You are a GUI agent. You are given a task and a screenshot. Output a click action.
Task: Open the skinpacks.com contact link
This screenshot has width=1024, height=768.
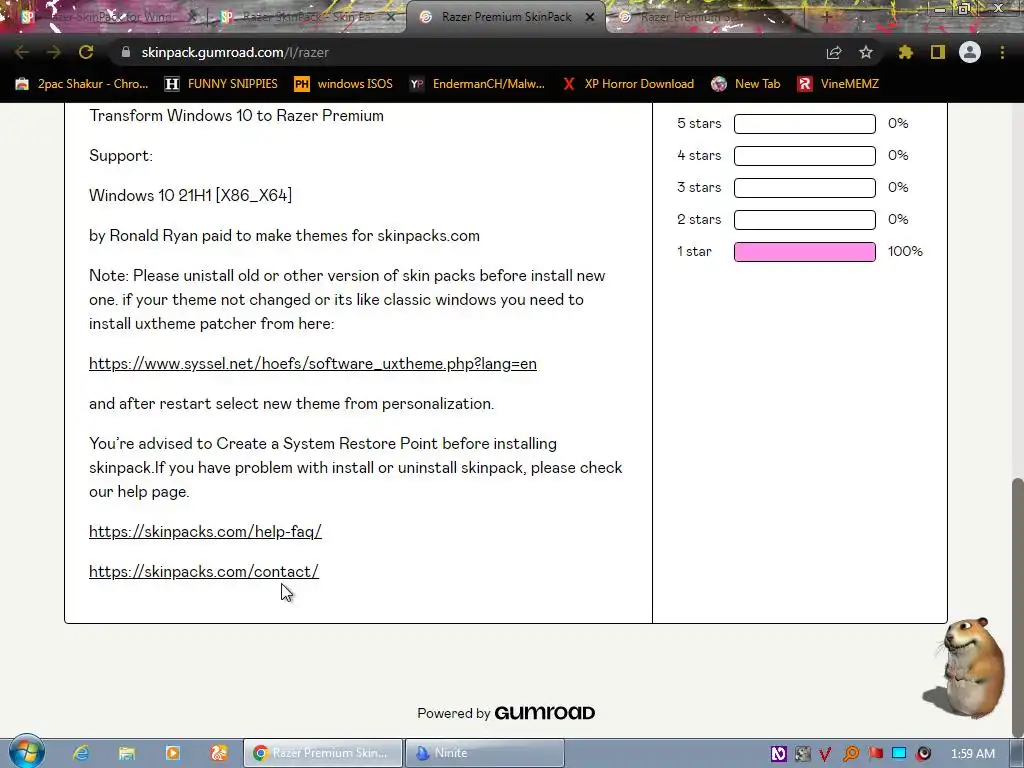204,571
